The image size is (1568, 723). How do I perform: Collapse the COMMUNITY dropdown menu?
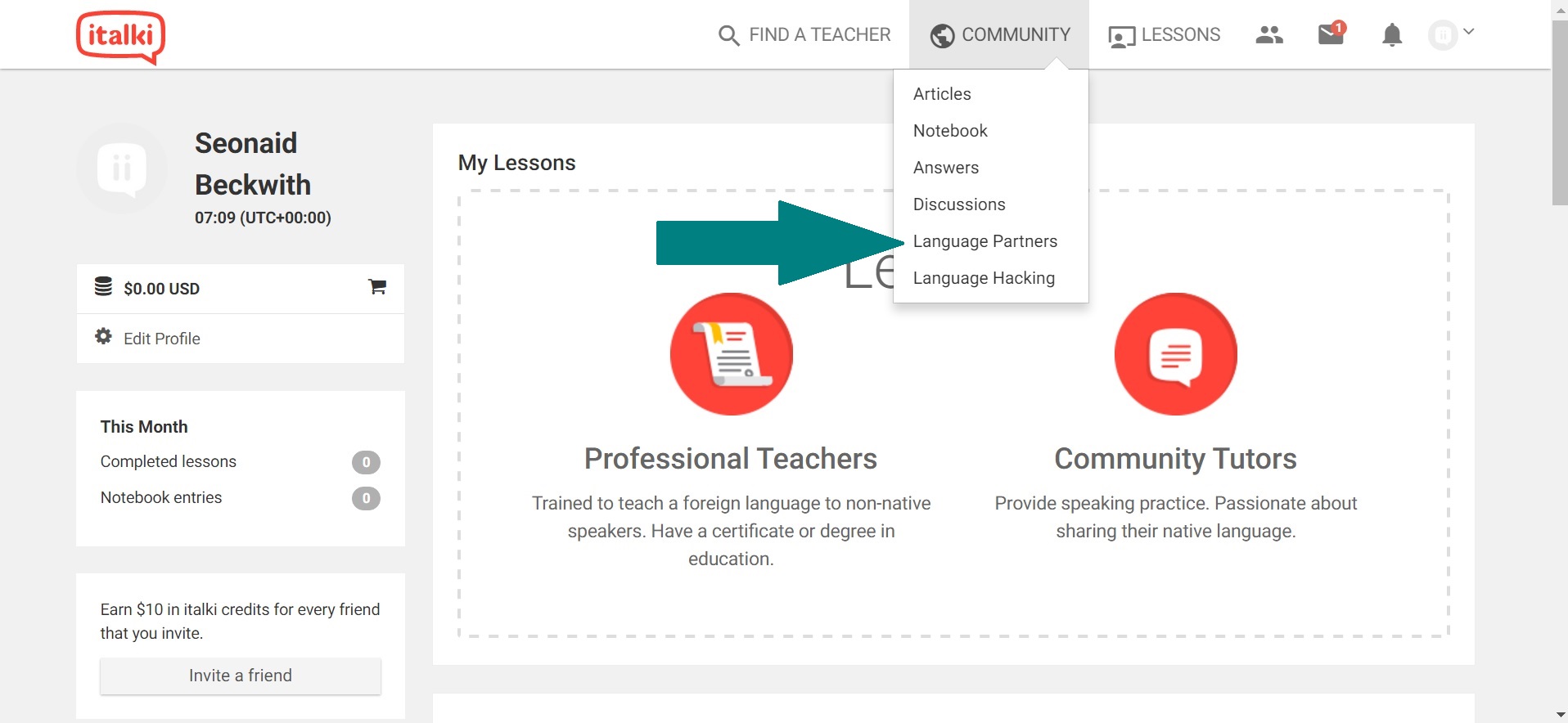click(x=999, y=35)
